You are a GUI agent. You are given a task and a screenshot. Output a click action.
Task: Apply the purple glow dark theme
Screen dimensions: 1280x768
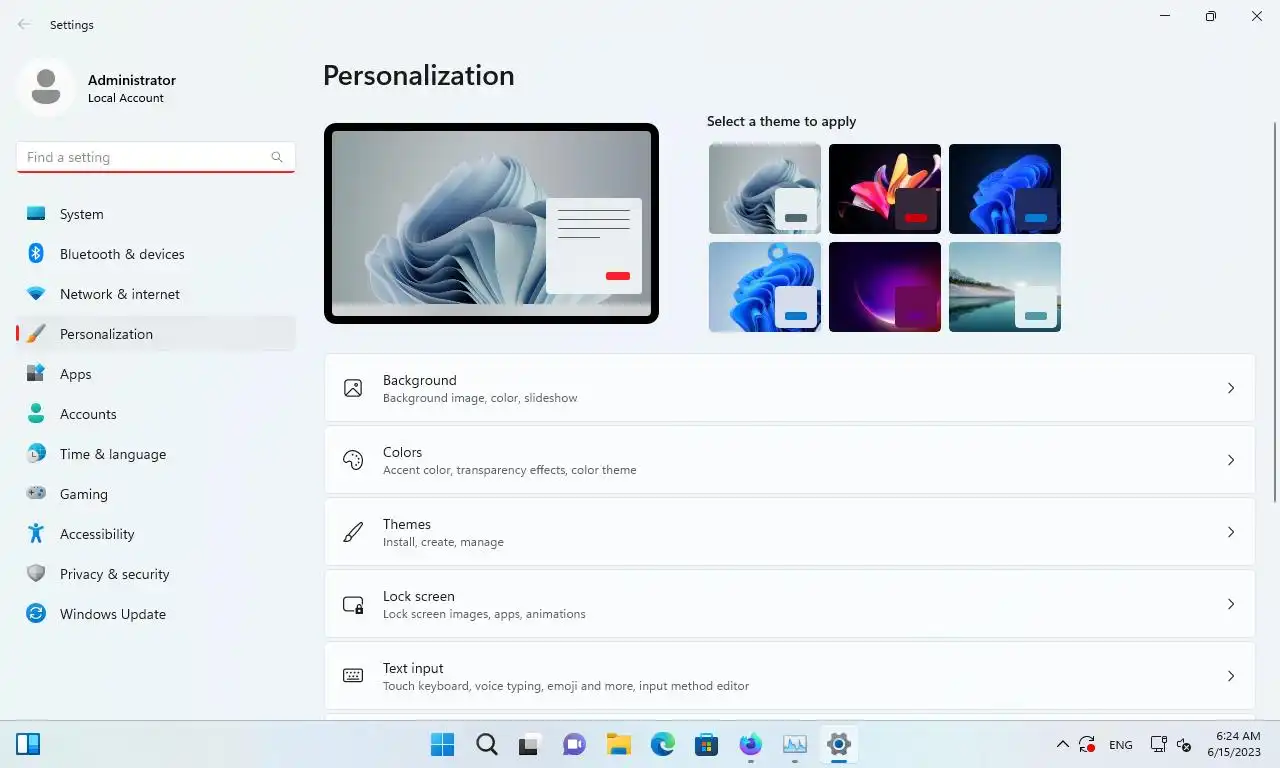885,287
